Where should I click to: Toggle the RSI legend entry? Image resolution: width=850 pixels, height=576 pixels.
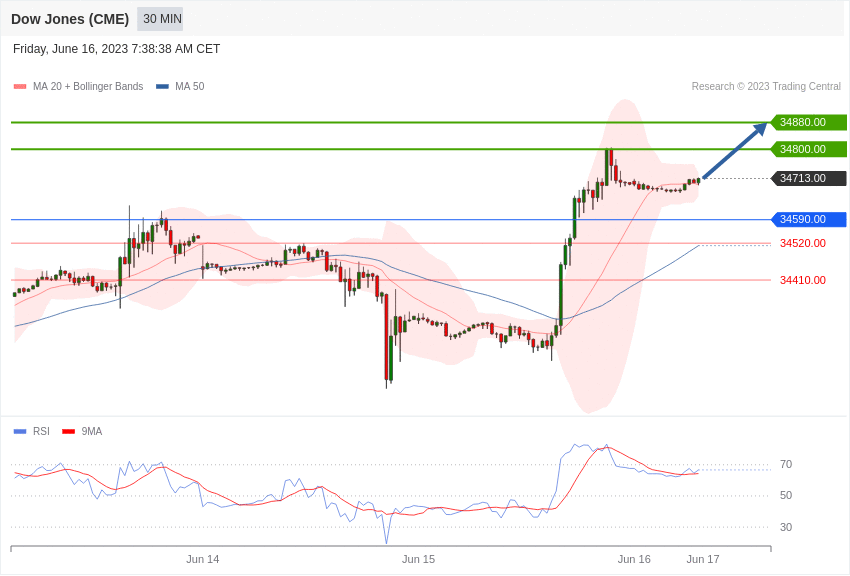click(x=31, y=431)
